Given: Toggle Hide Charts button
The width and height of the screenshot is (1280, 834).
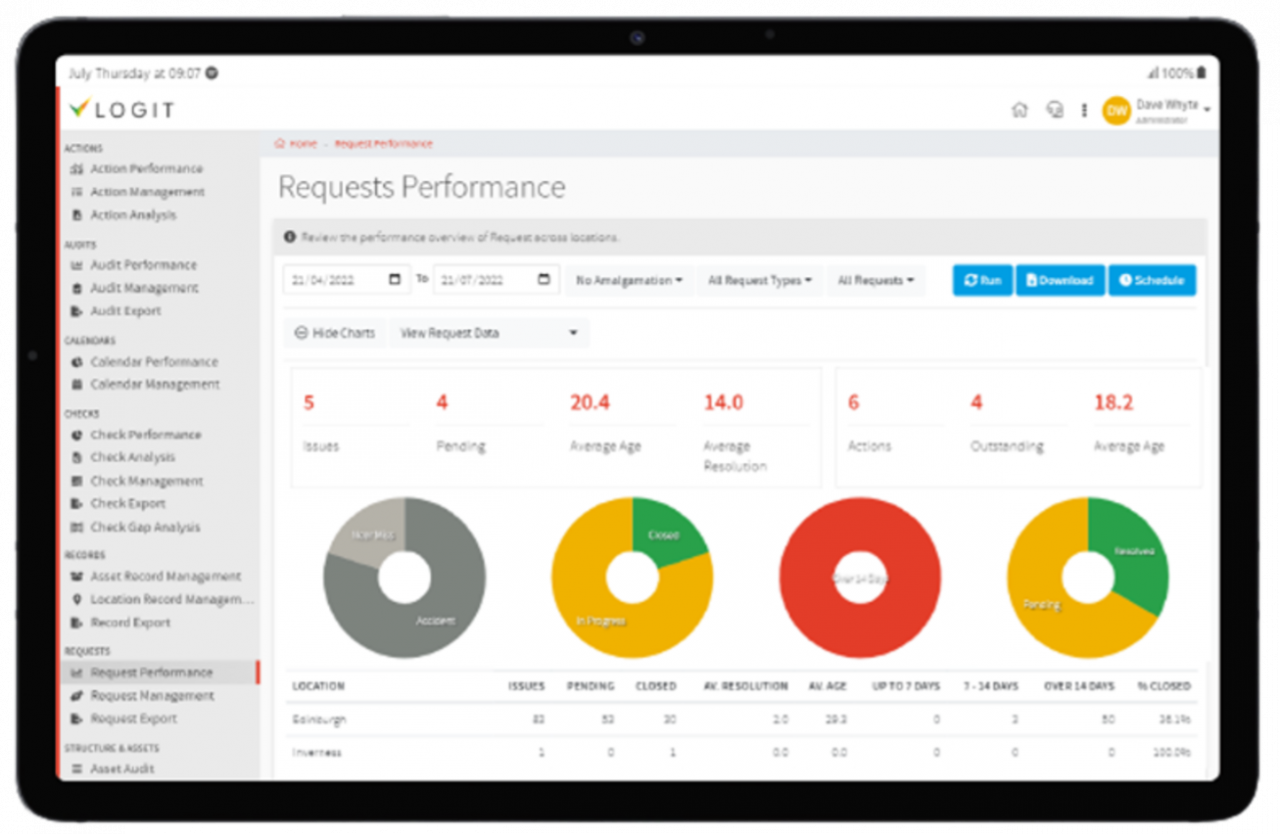Looking at the screenshot, I should click(x=335, y=333).
